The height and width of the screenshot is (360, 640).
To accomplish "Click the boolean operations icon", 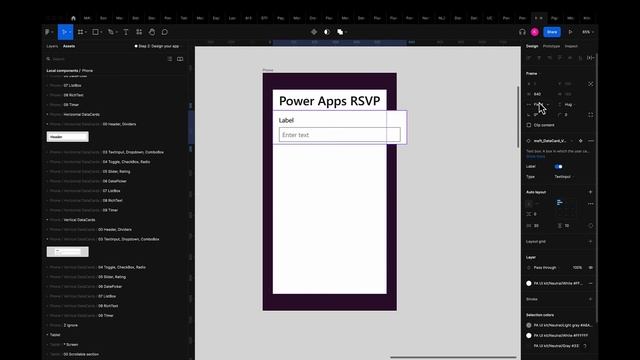I will 340,32.
